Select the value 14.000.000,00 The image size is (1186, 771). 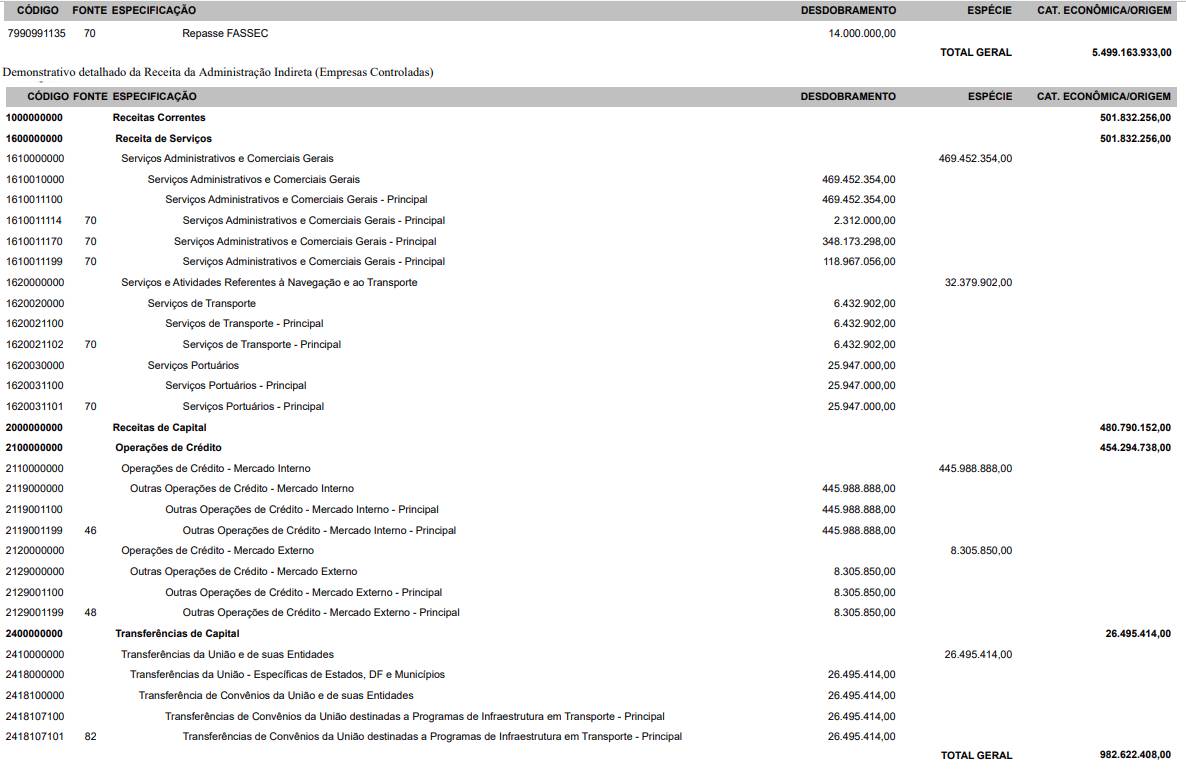click(862, 33)
